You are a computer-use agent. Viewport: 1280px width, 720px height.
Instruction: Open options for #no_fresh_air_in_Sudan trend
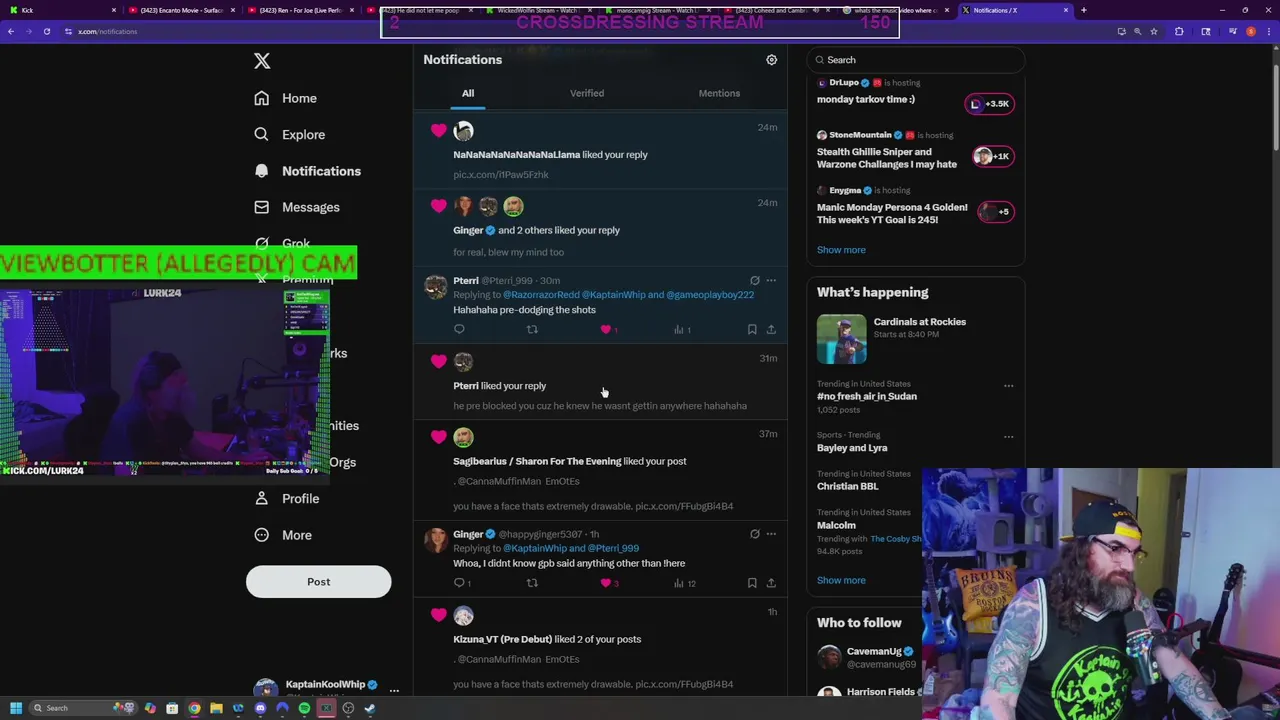pyautogui.click(x=1008, y=386)
